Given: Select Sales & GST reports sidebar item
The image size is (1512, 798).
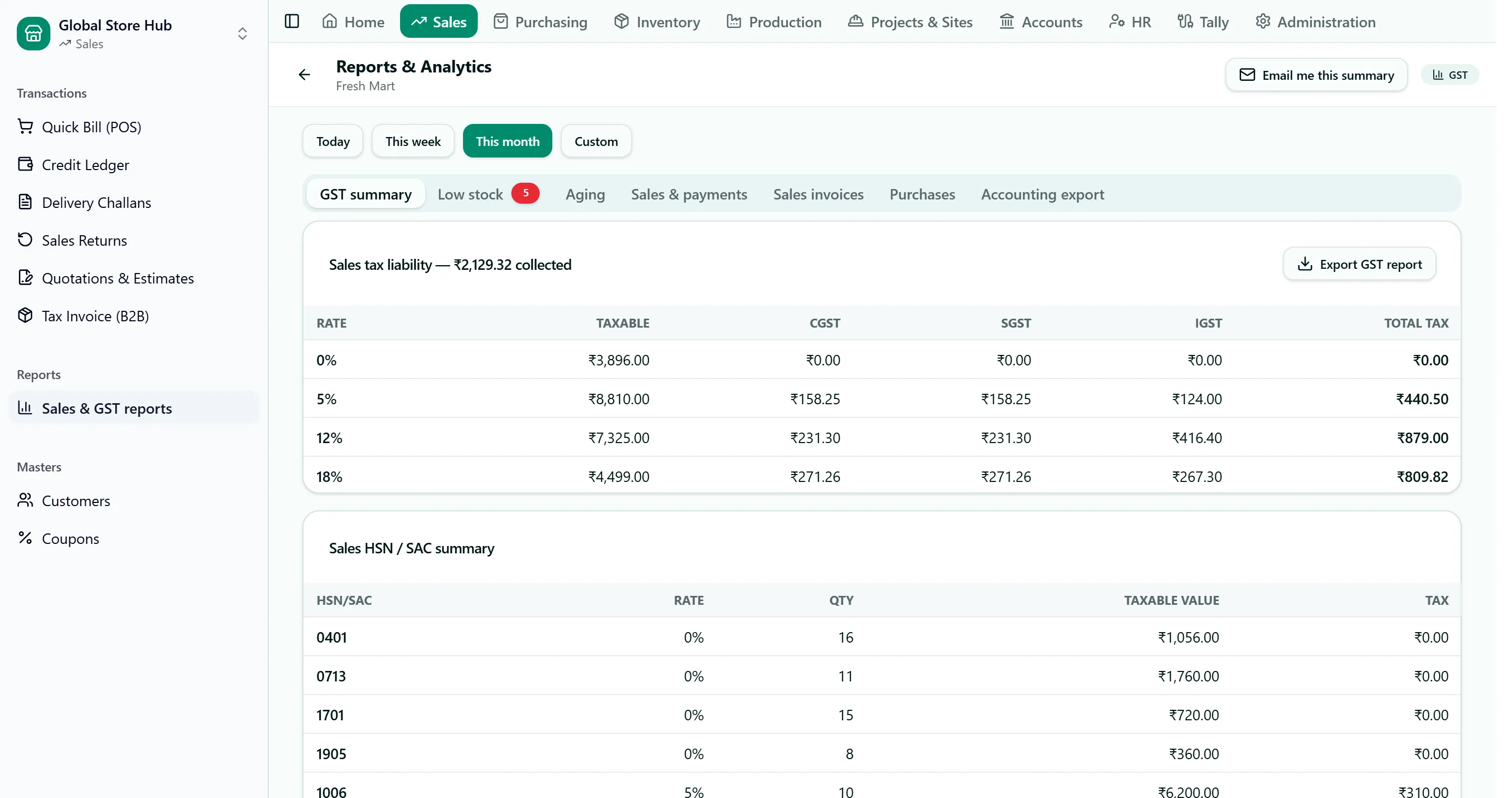Looking at the screenshot, I should 134,408.
